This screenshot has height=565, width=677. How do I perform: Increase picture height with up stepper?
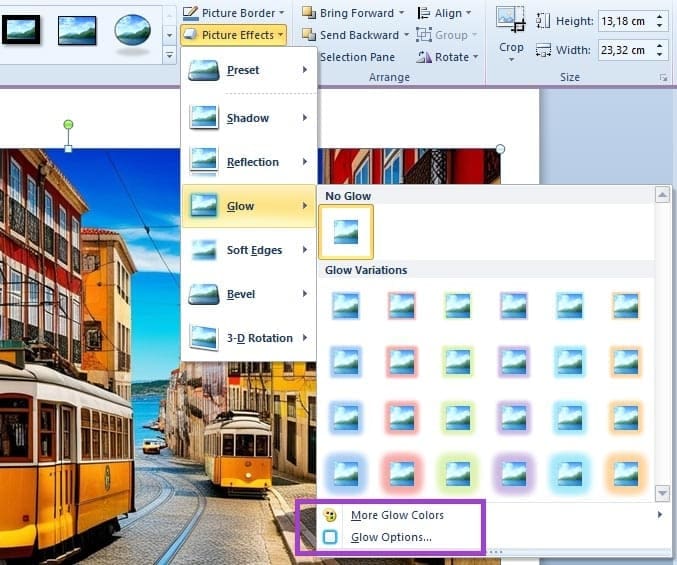click(x=659, y=16)
